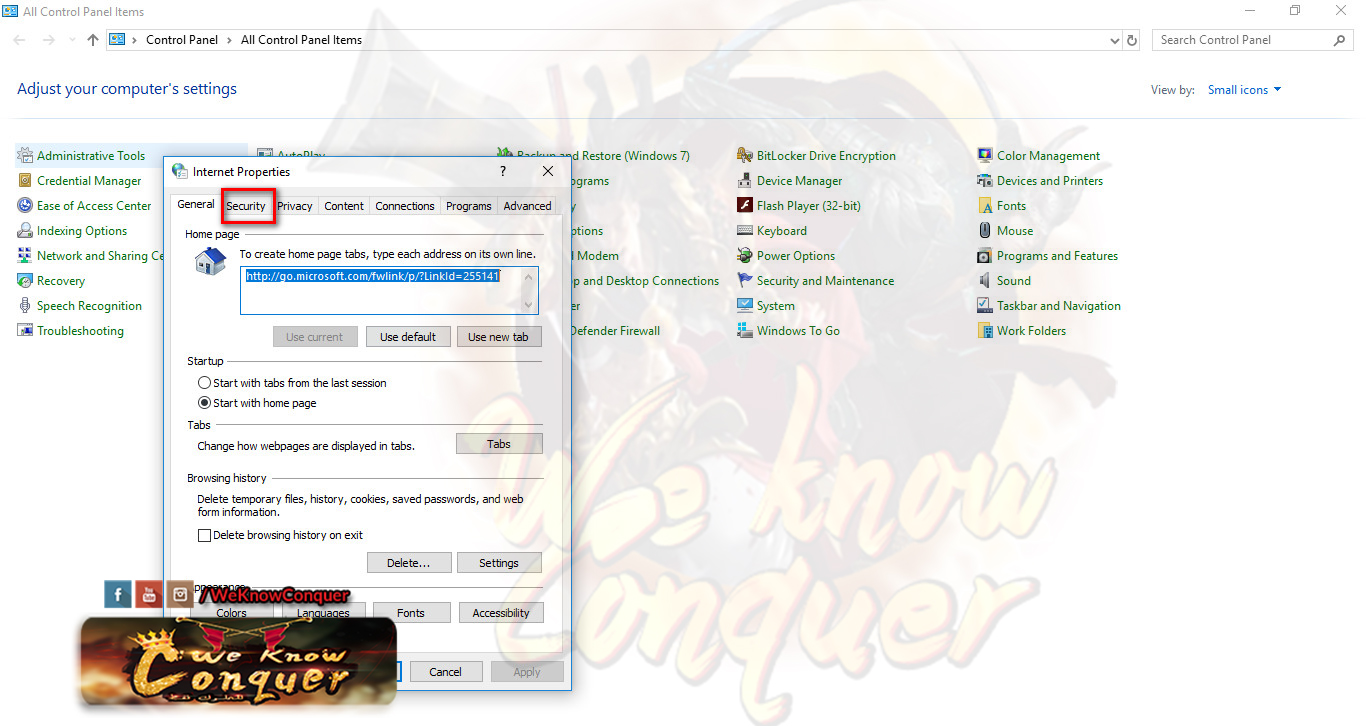Open the Color Management icon
This screenshot has width=1366, height=726.
click(x=985, y=156)
